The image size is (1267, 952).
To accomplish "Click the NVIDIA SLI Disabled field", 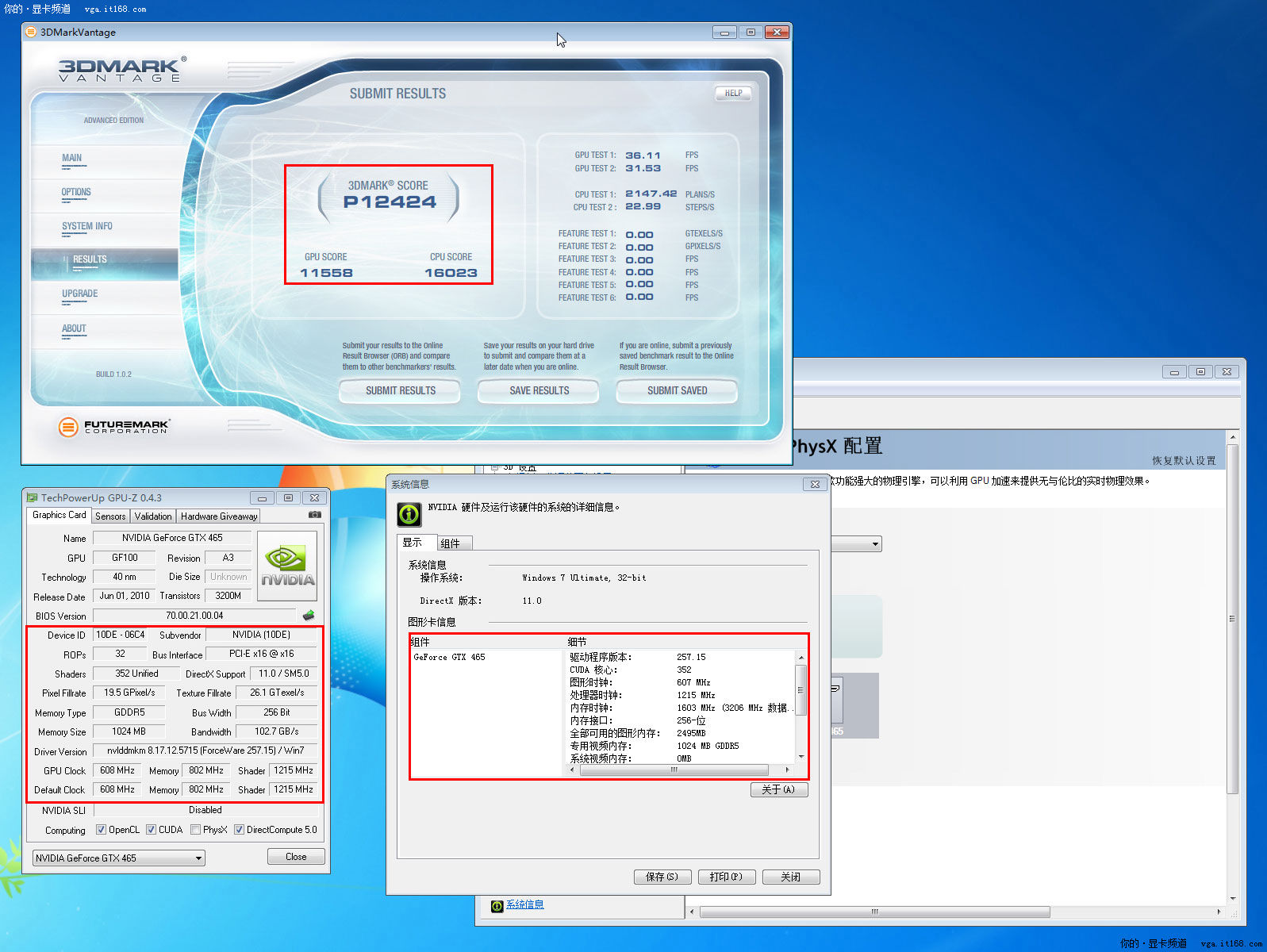I will tap(205, 810).
